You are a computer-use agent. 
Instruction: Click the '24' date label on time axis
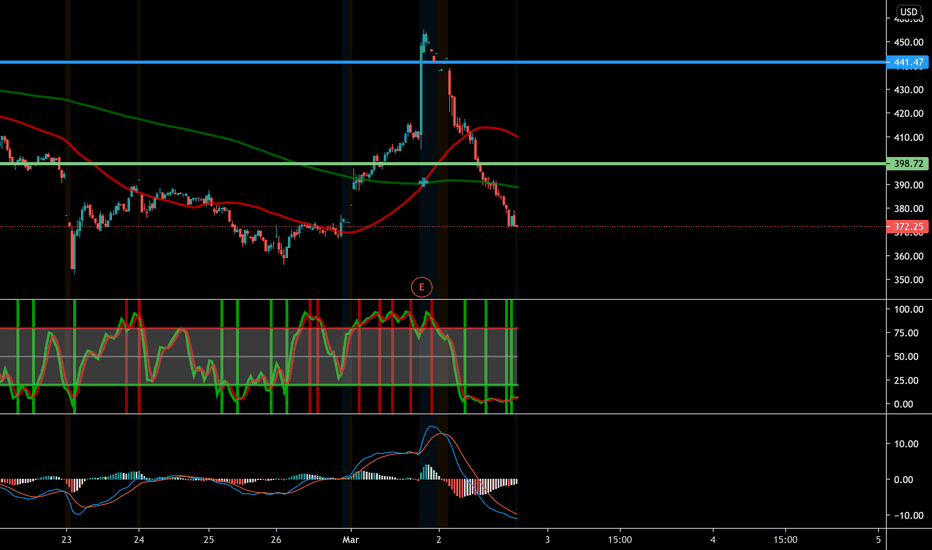point(138,540)
